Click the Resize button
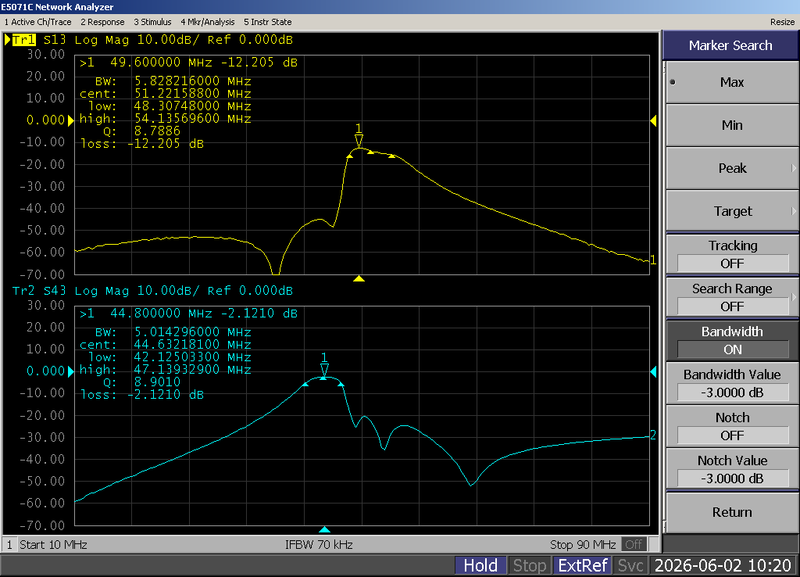Image resolution: width=800 pixels, height=577 pixels. tap(782, 22)
